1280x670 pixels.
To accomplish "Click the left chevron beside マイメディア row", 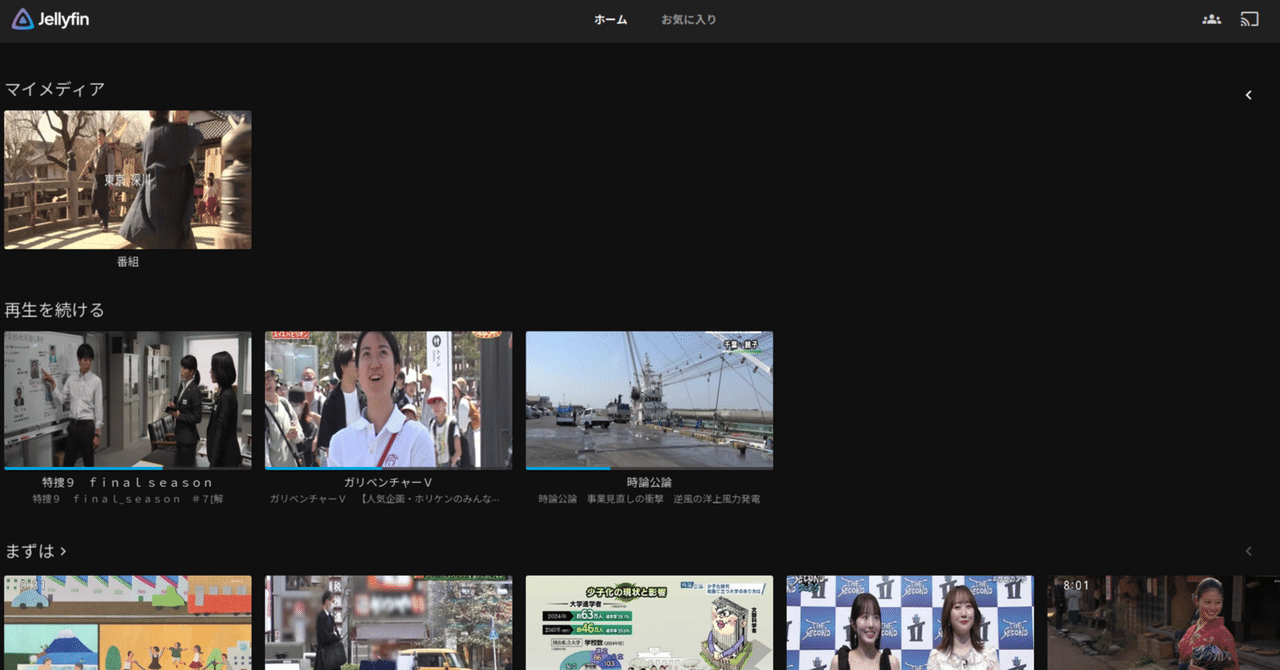I will [1248, 94].
